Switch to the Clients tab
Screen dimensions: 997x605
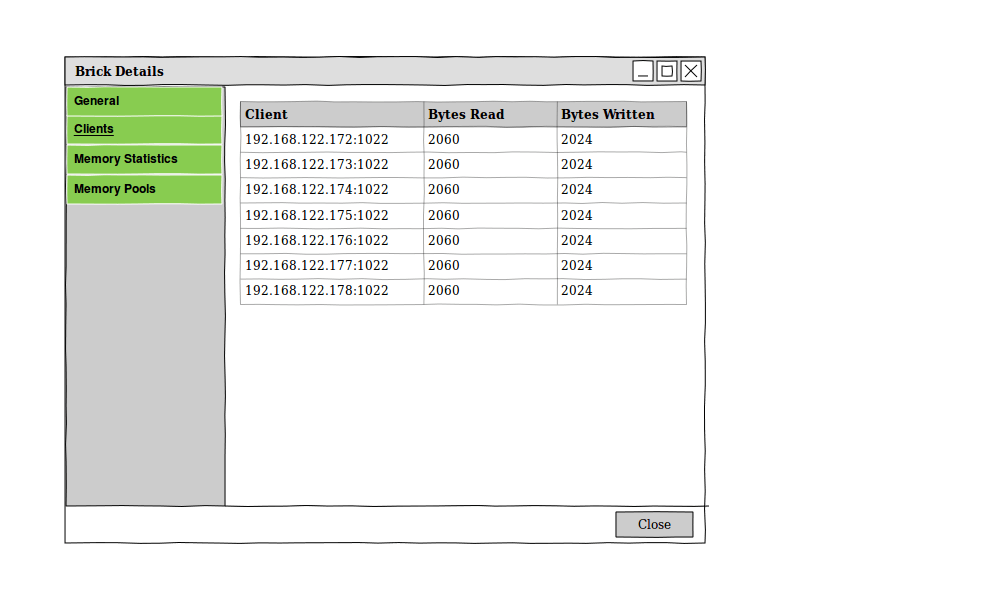144,130
